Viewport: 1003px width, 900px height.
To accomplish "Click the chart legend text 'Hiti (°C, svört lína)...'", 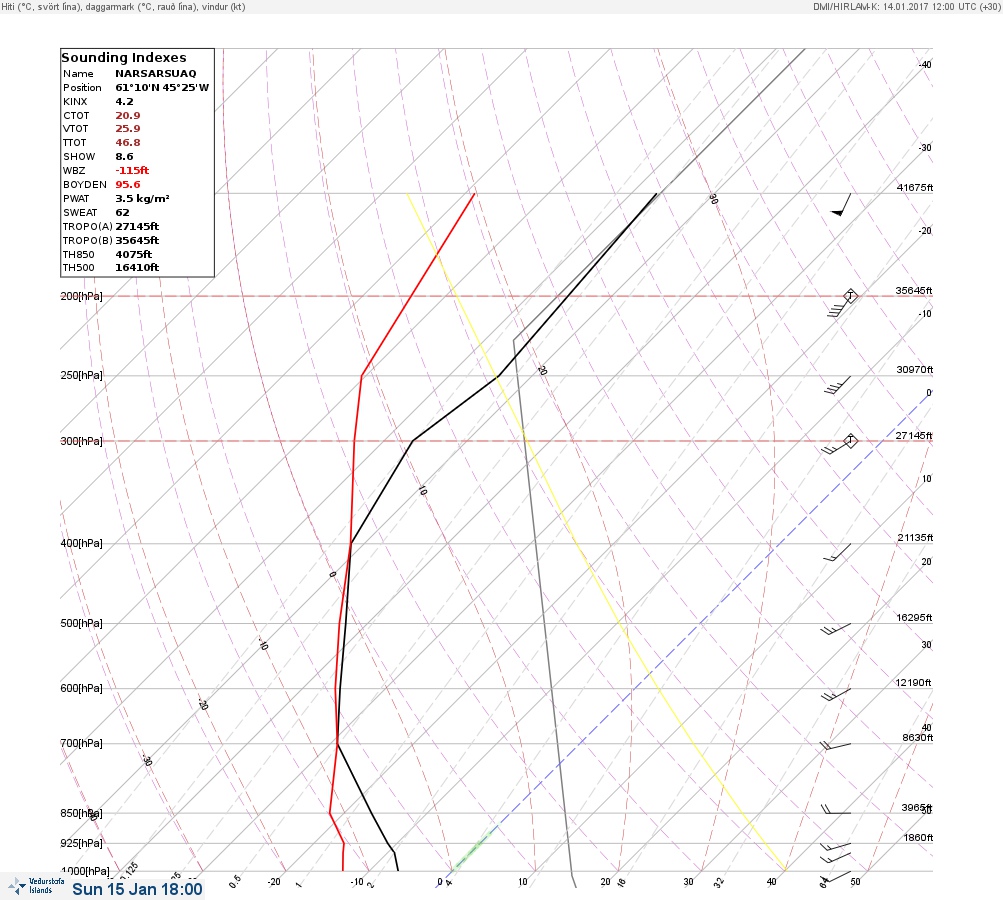I will 123,6.
